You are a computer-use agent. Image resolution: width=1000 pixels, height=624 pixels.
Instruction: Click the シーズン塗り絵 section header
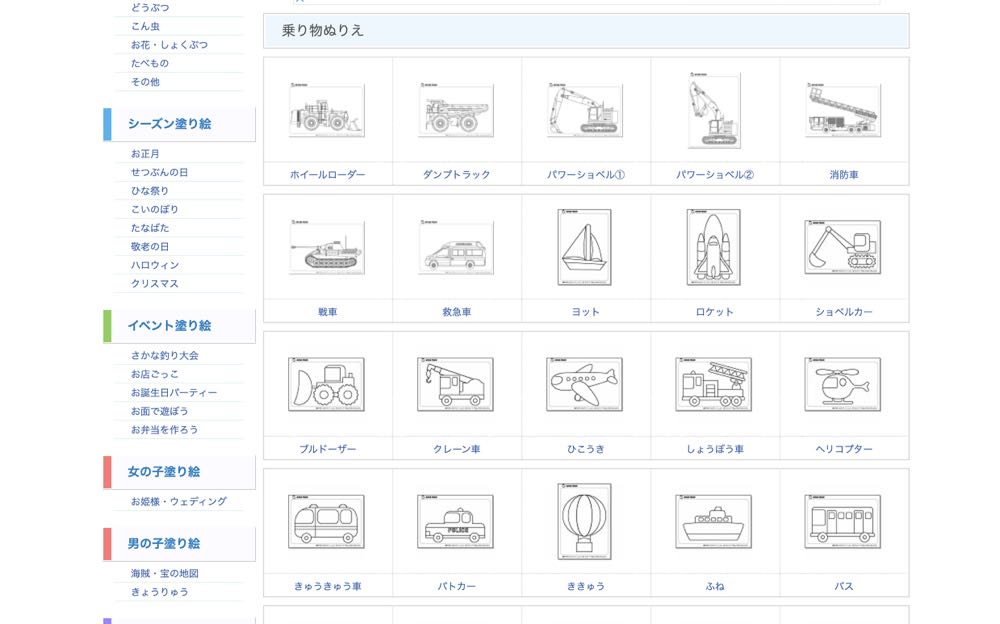click(169, 124)
